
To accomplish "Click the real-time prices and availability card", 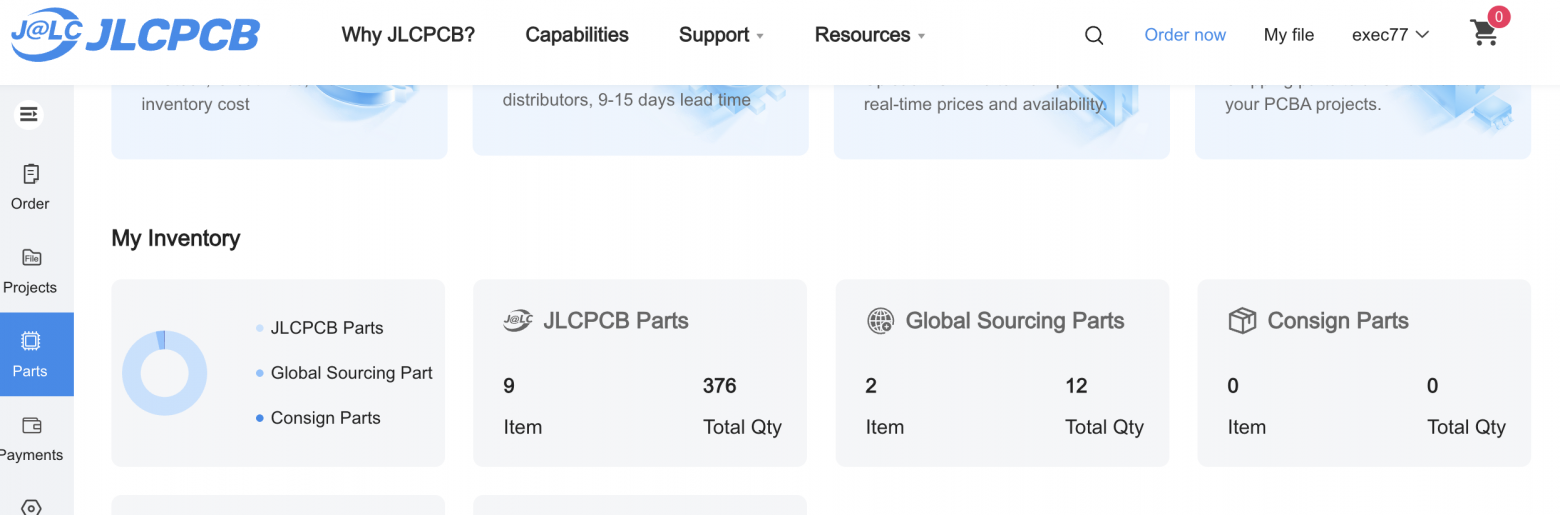I will click(x=1001, y=122).
